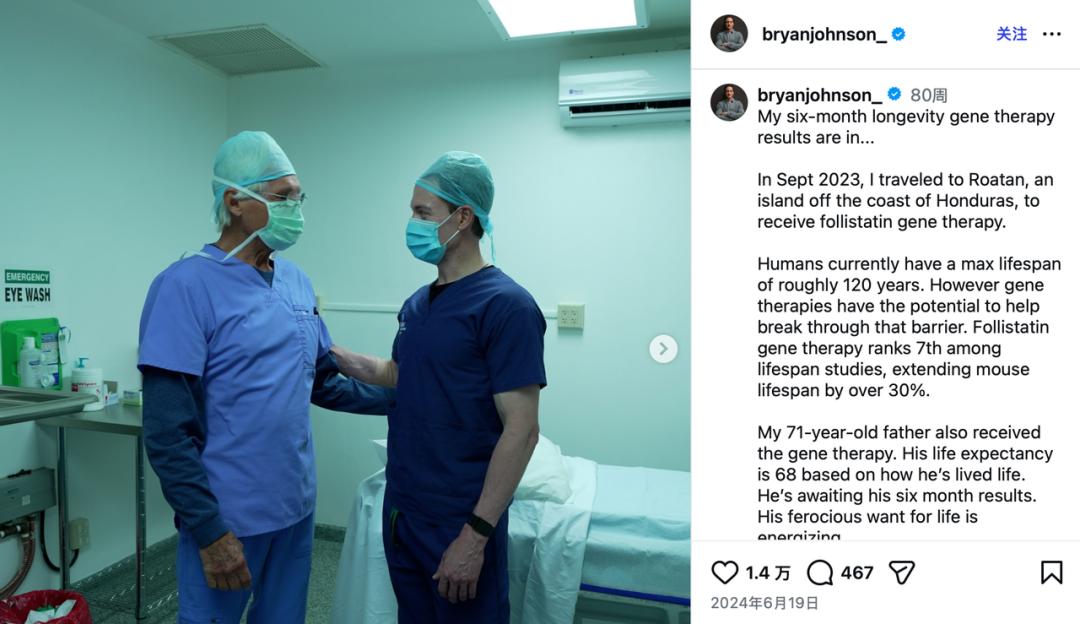Screen dimensions: 1080x624
Task: View the 1.4 万 likes list
Action: coord(768,573)
